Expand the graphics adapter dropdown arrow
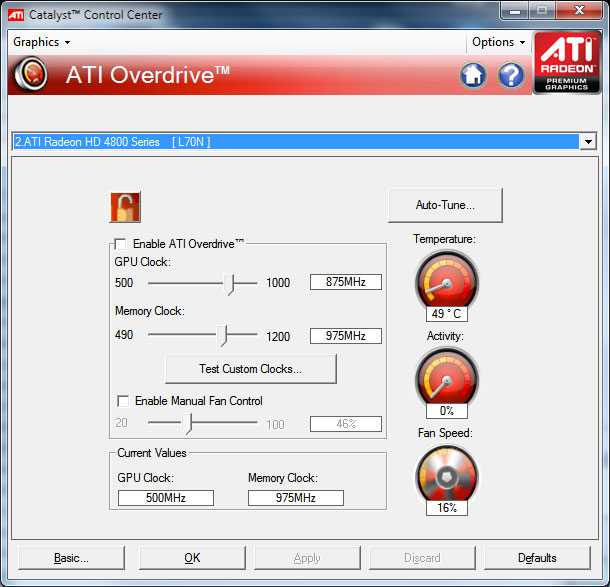610x587 pixels. [x=588, y=142]
